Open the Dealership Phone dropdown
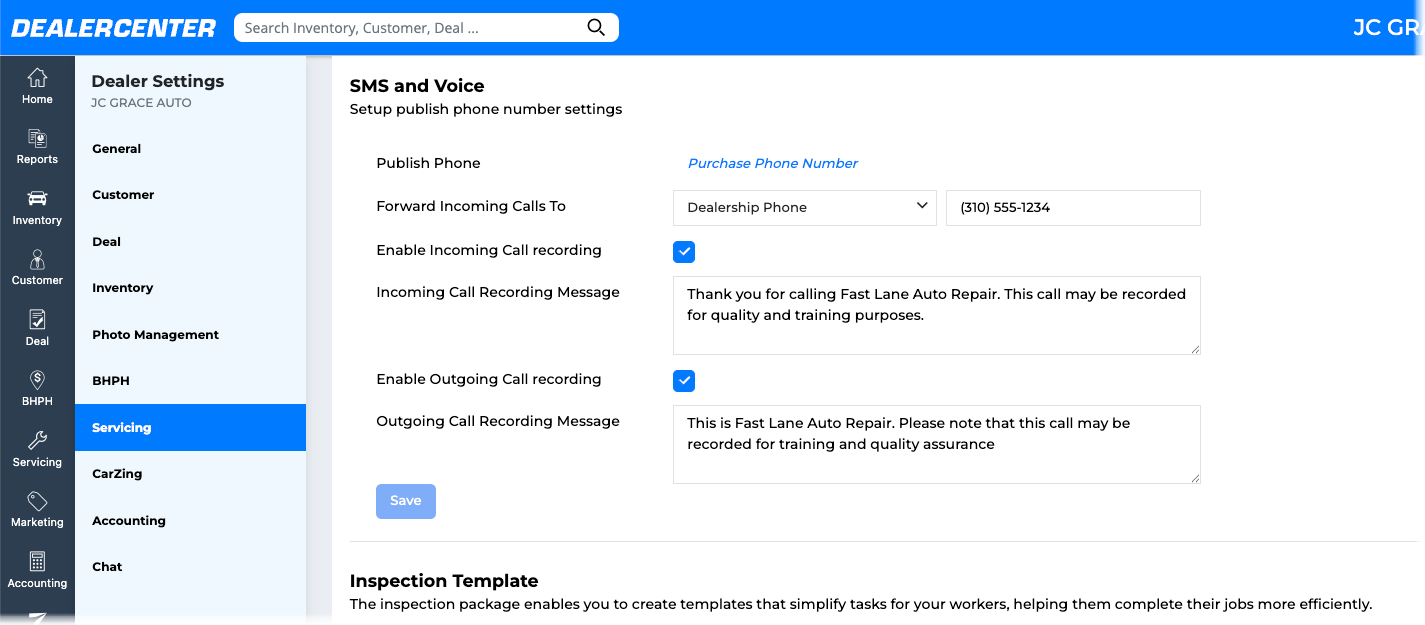 (805, 208)
